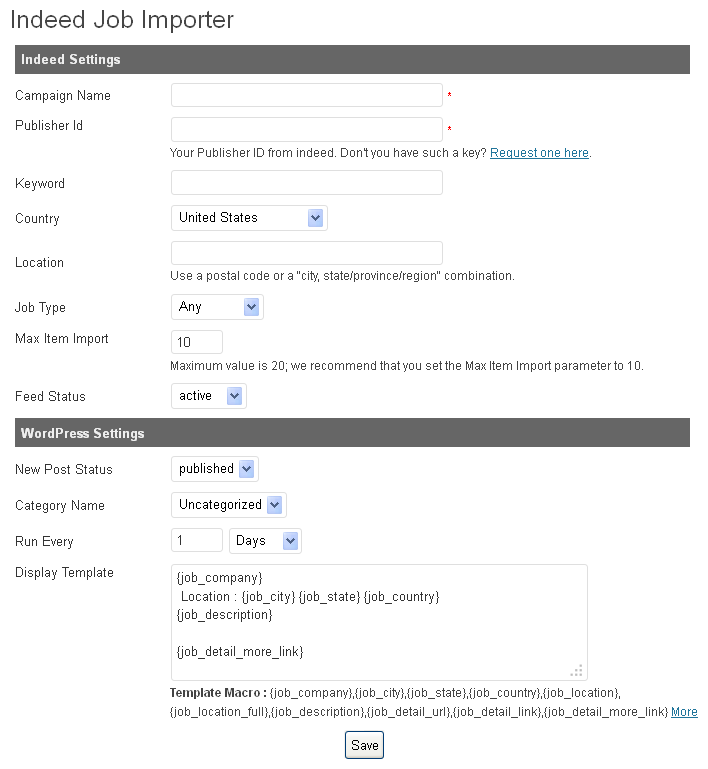Click the Max Item Import field
Screen dimensions: 708x769
pyautogui.click(x=197, y=342)
